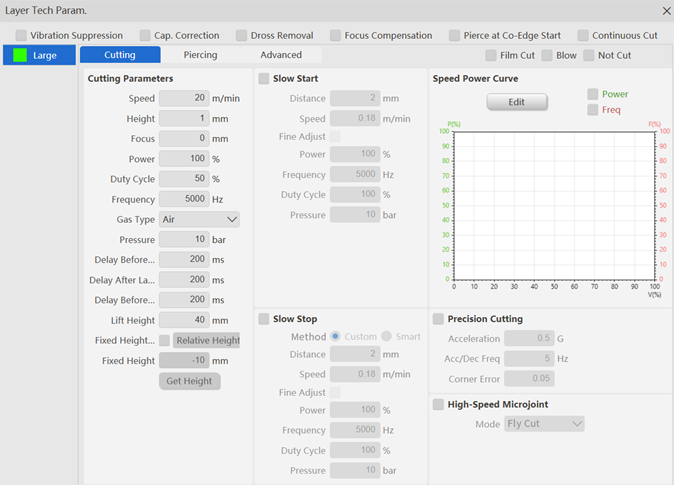Enable Focus Compensation option
674x485 pixels.
pos(336,36)
